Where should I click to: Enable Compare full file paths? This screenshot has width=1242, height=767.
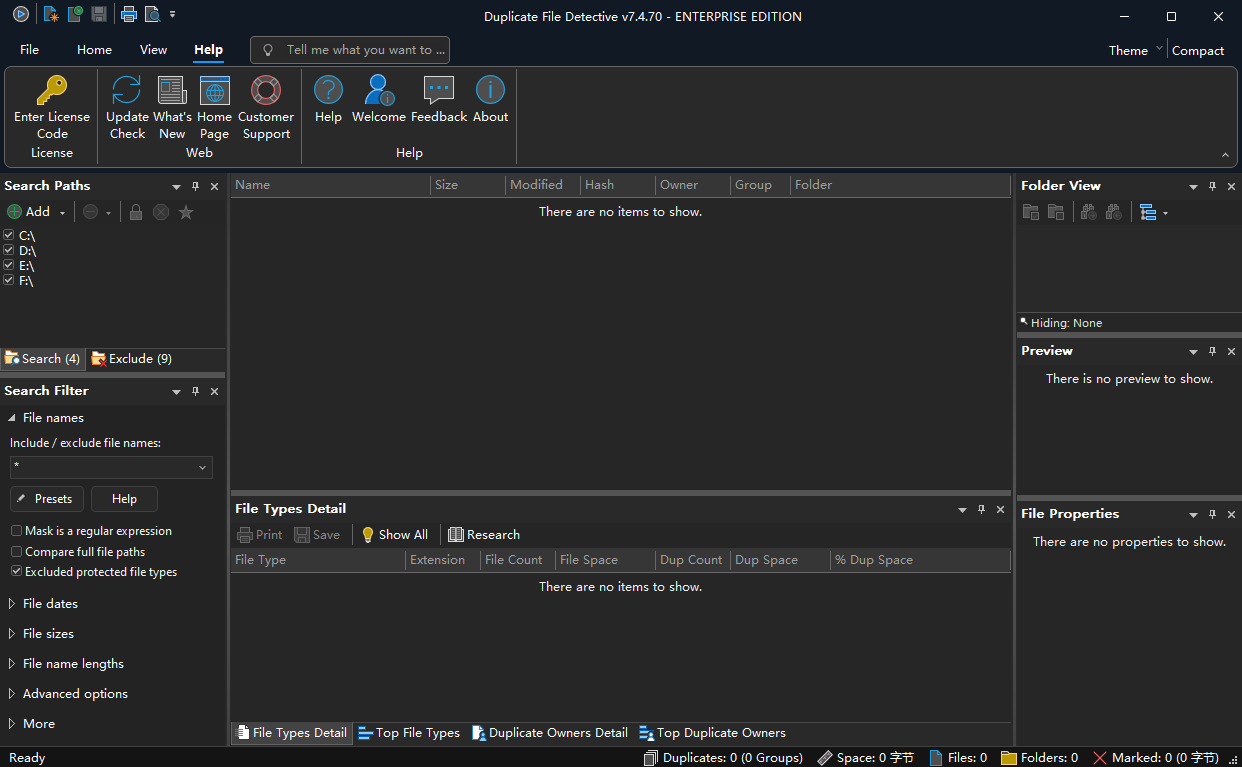coord(16,552)
